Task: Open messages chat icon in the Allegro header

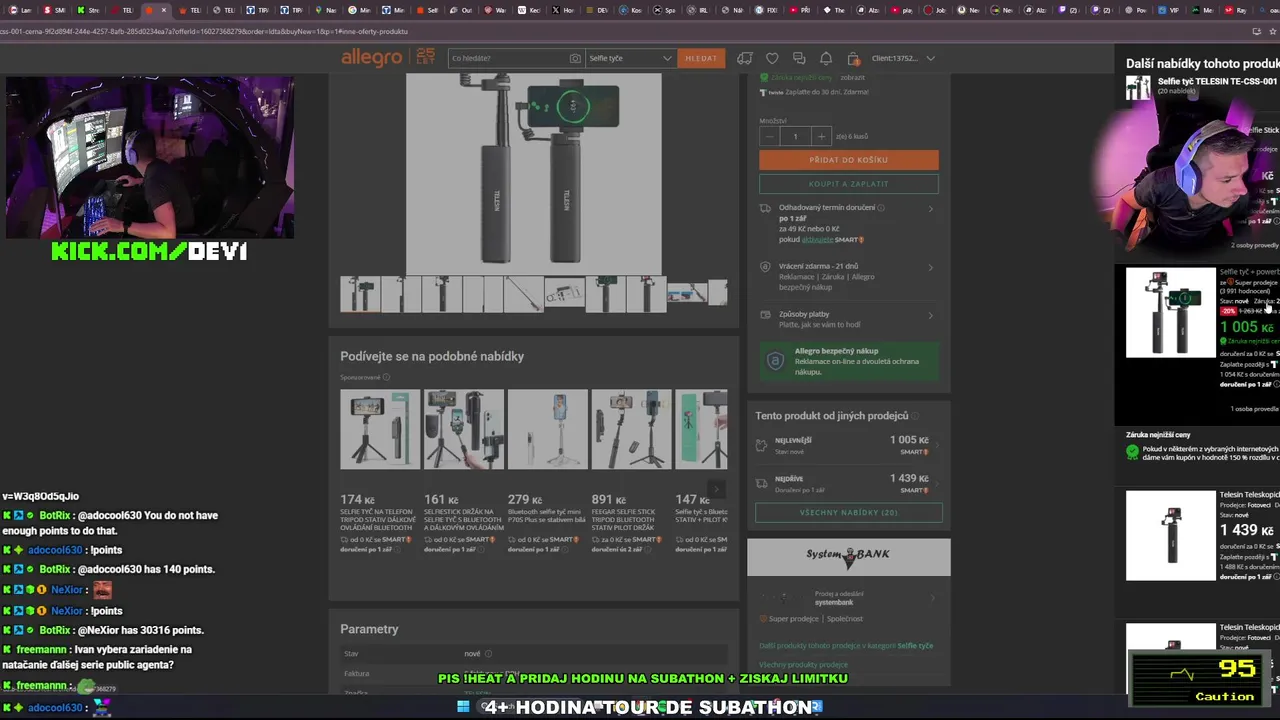Action: pos(799,58)
